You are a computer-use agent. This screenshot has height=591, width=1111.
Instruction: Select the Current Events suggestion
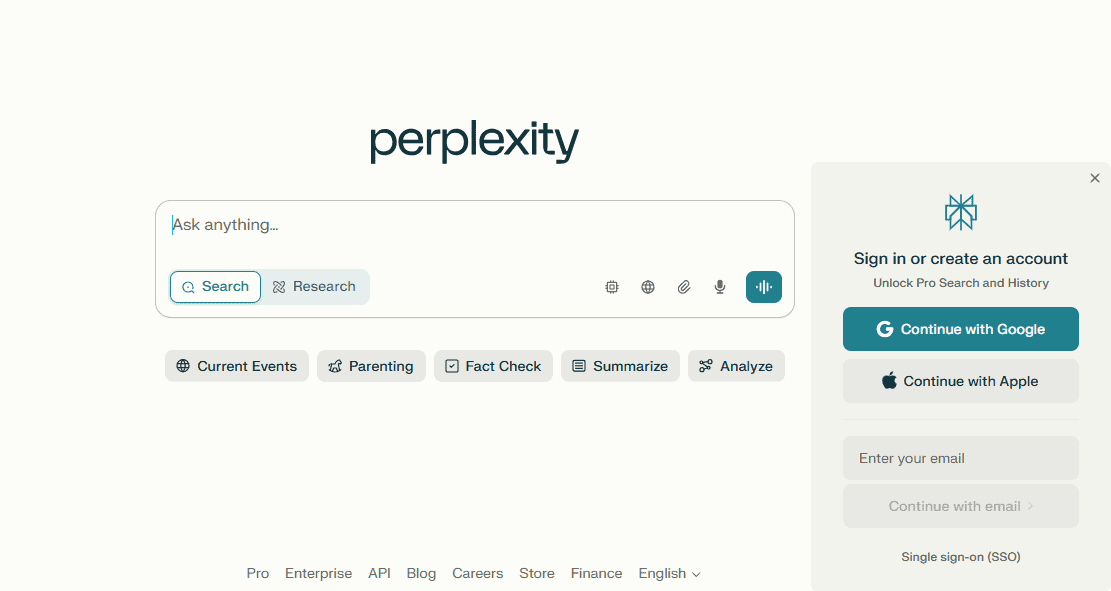click(x=237, y=366)
